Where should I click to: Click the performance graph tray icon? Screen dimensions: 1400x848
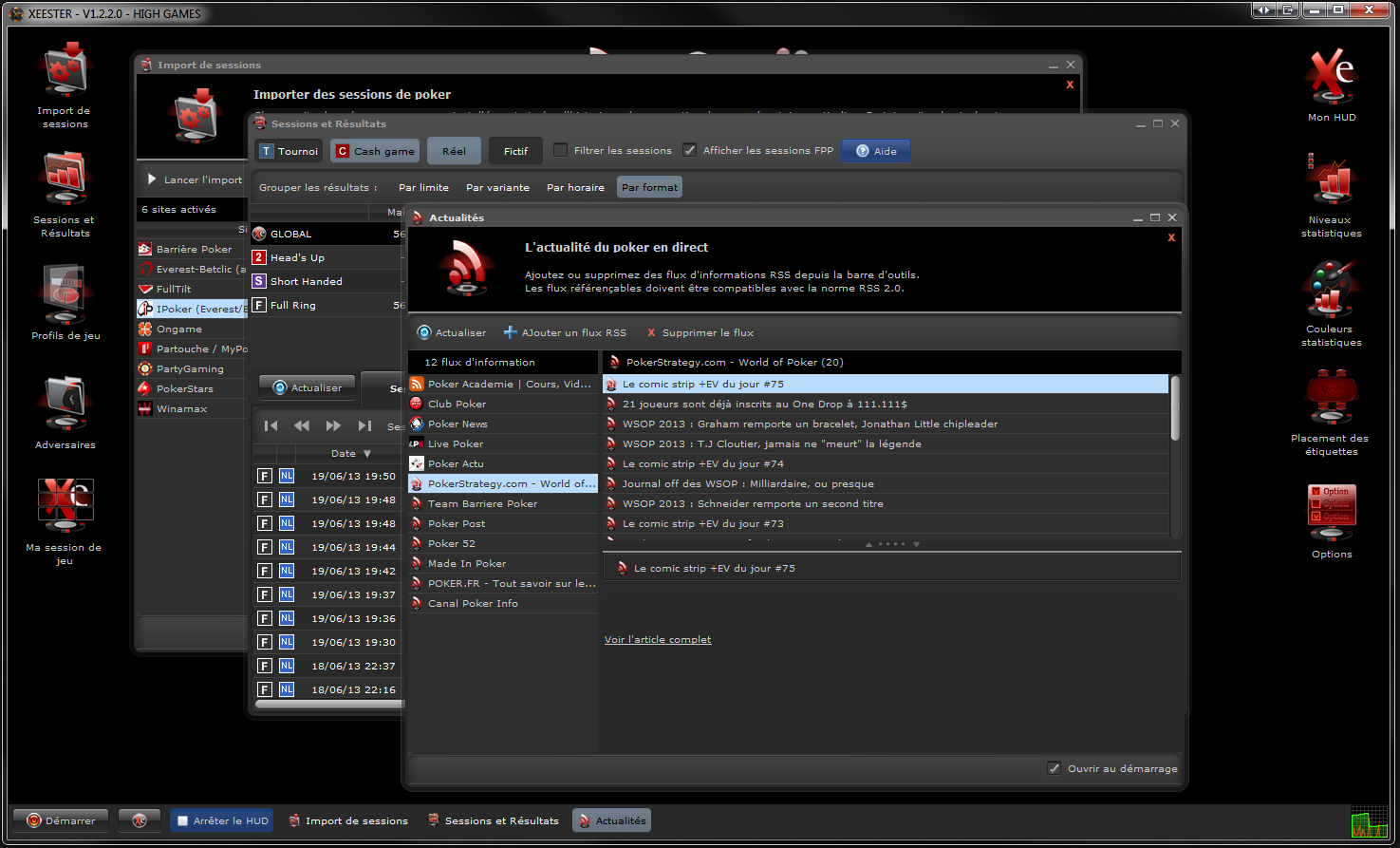[x=1369, y=822]
